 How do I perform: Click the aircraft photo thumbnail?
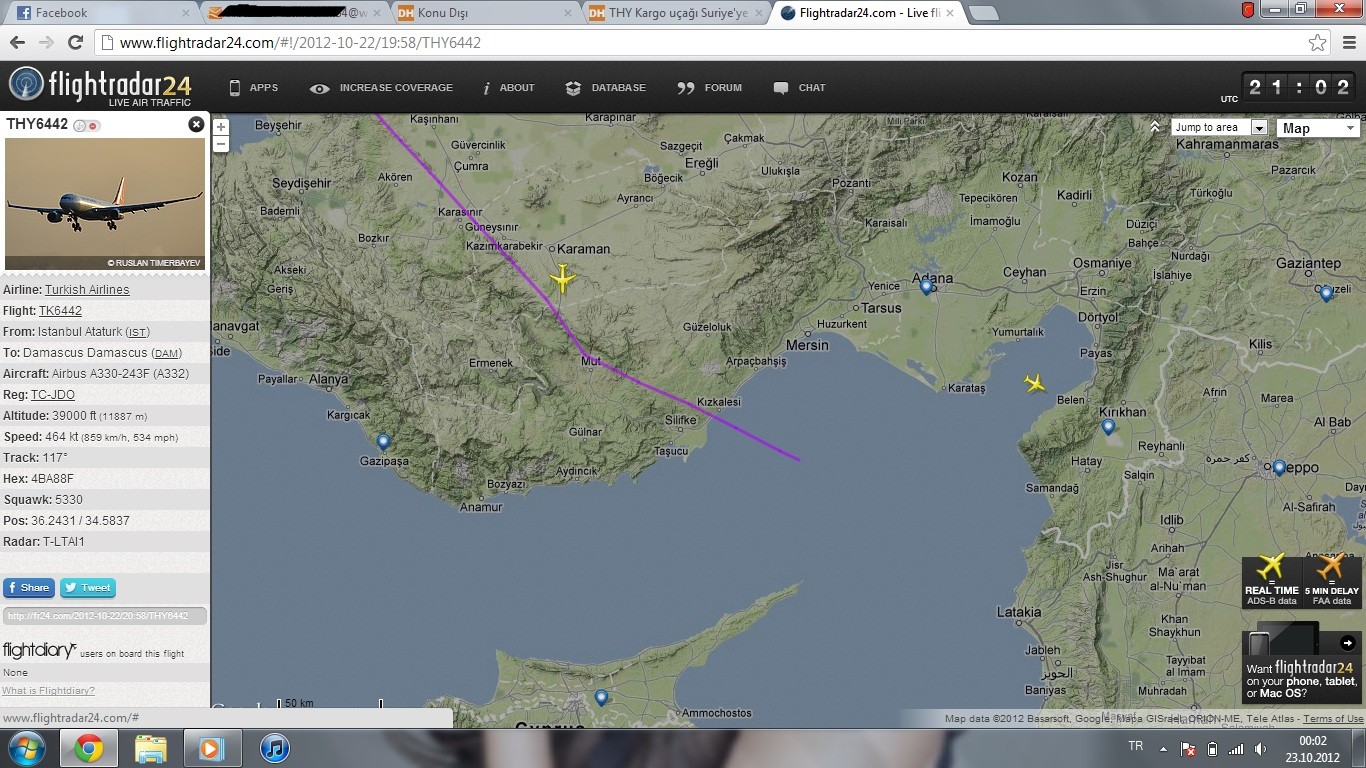coord(105,204)
